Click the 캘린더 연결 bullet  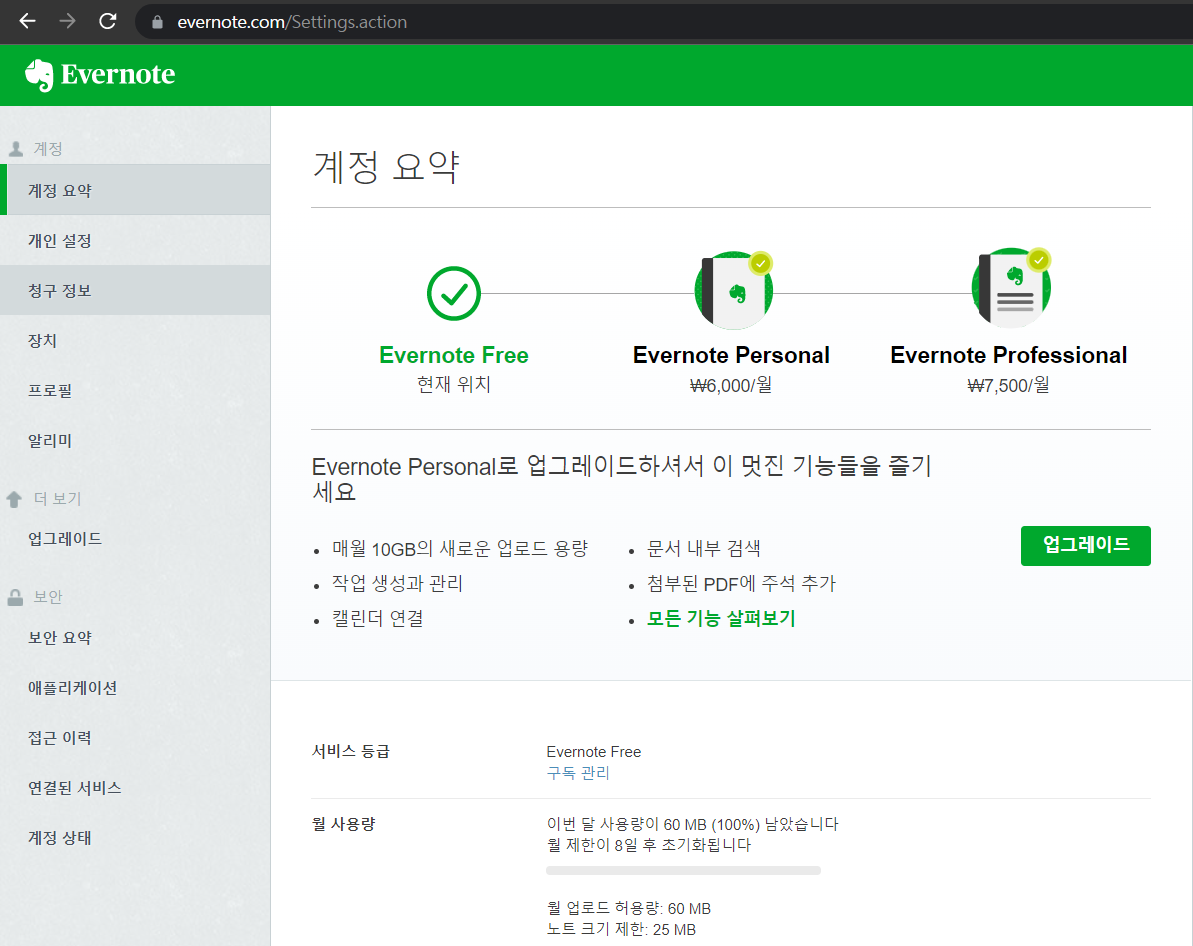(x=377, y=619)
